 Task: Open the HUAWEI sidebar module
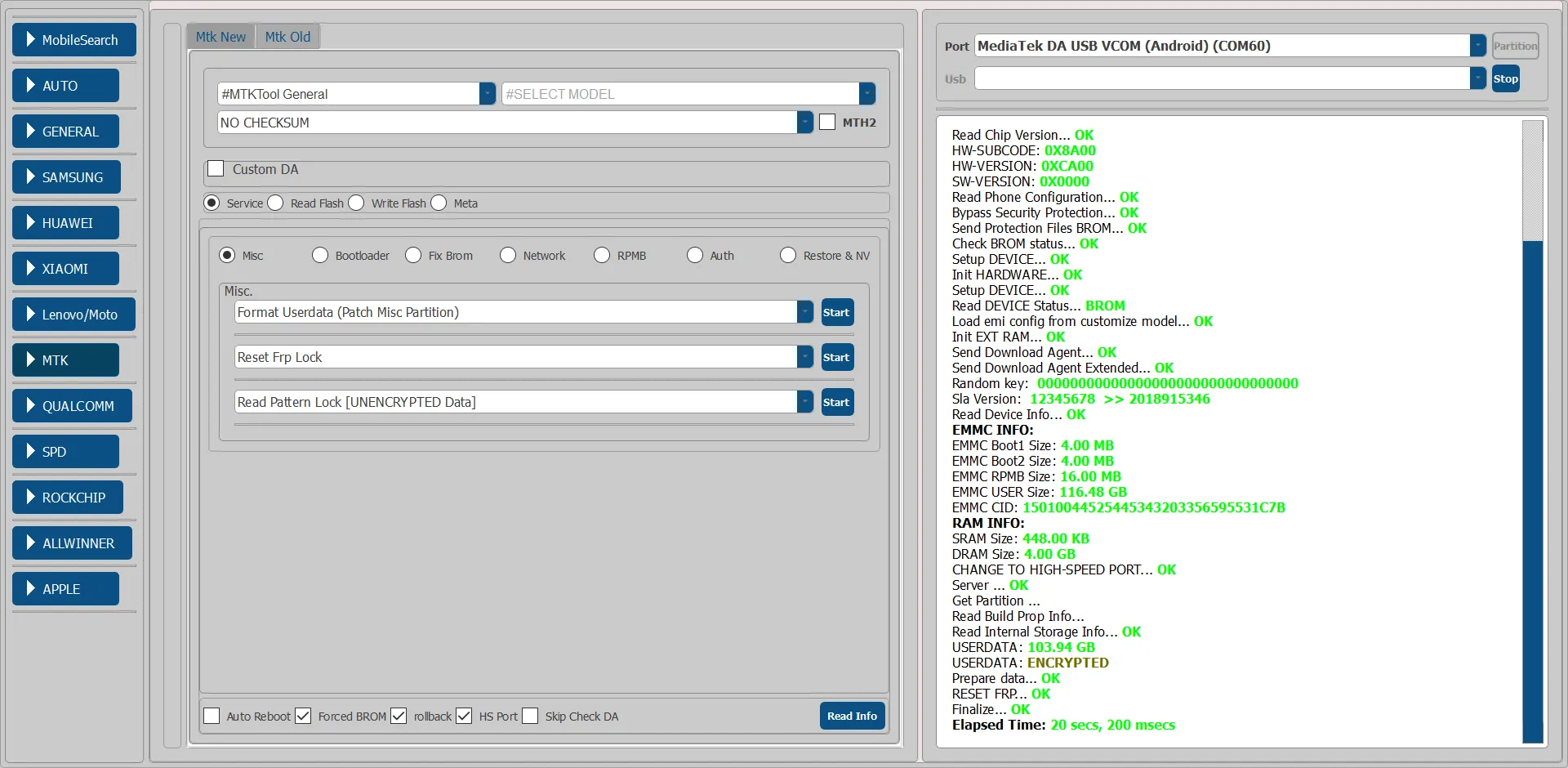tap(65, 223)
